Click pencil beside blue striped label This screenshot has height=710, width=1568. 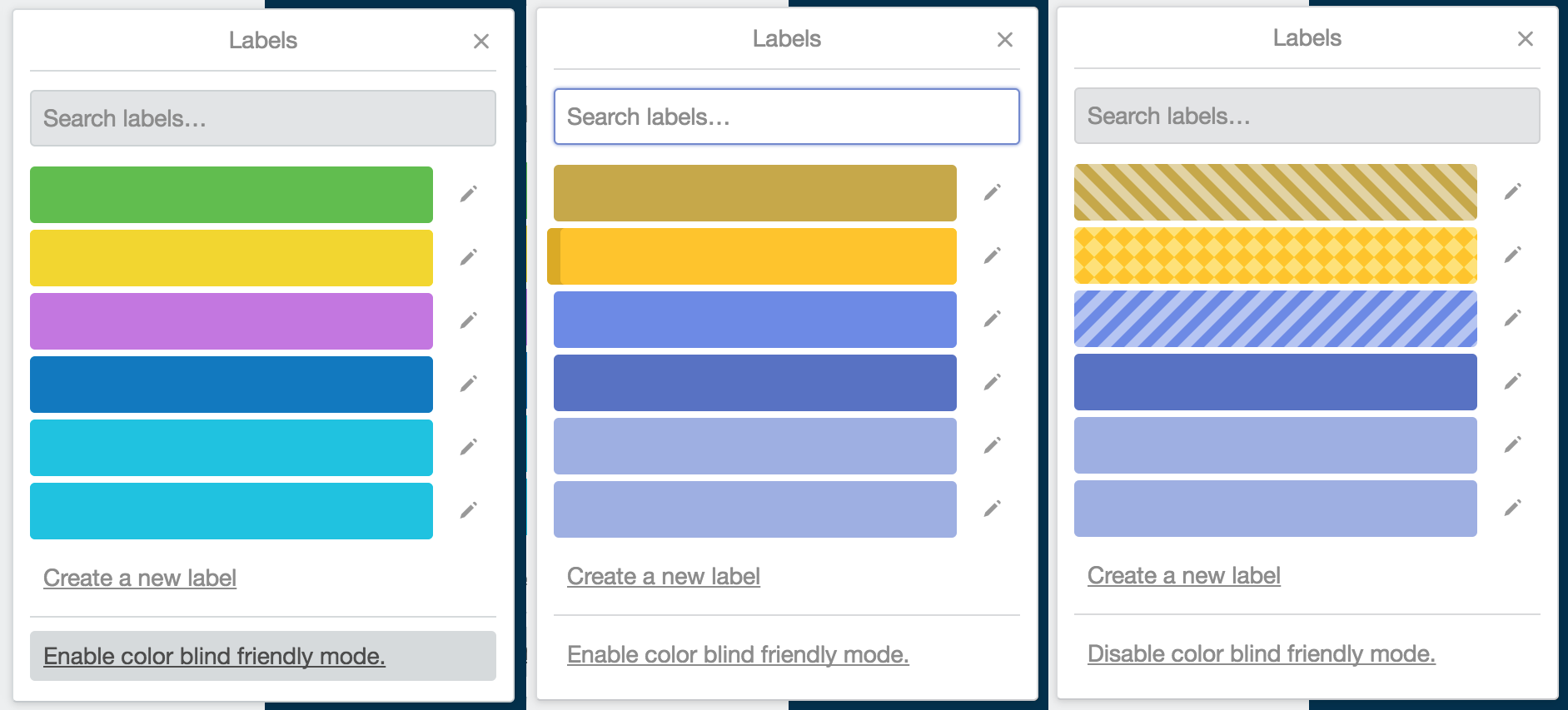click(1512, 318)
